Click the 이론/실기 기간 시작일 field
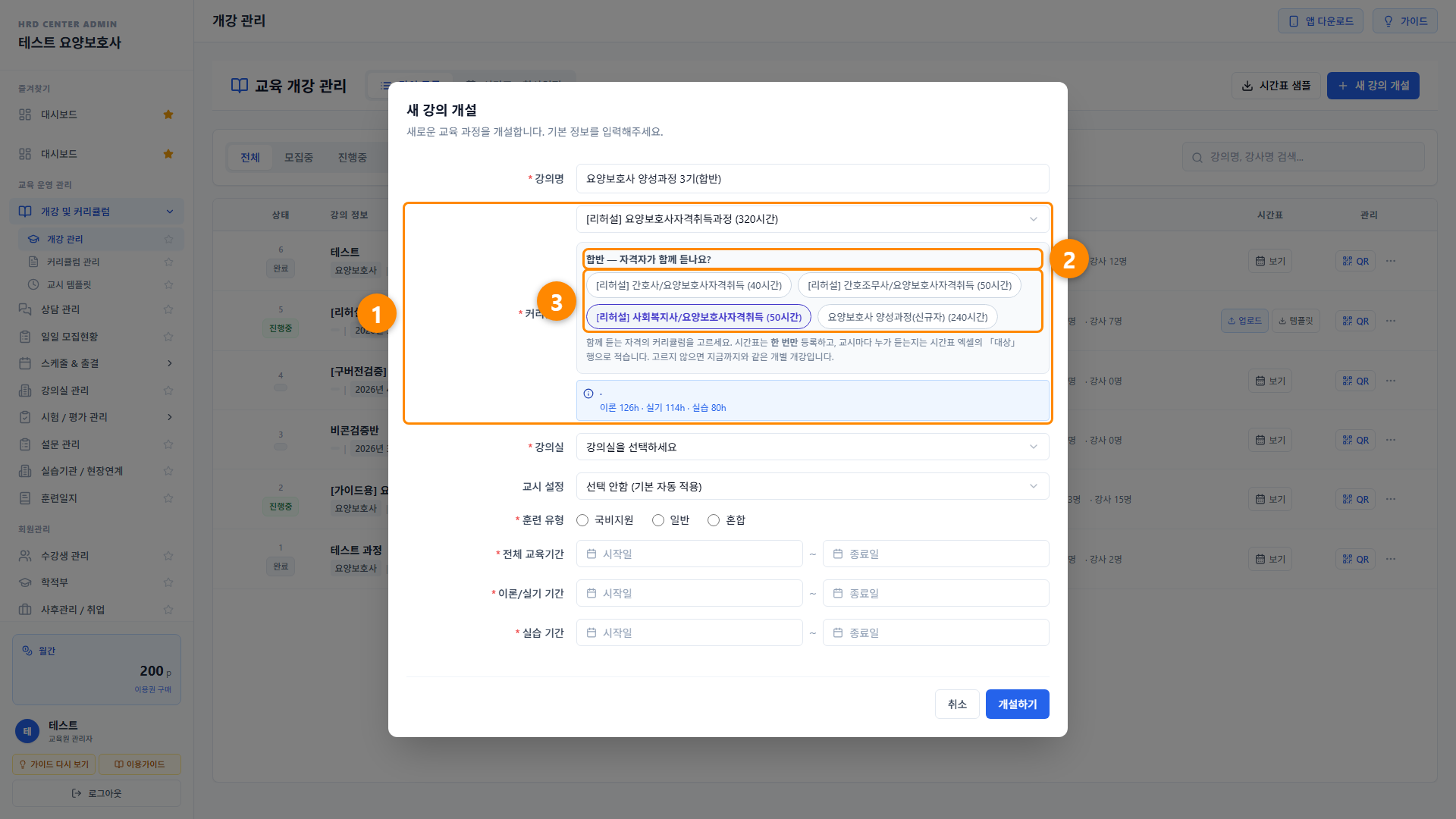This screenshot has height=819, width=1456. click(689, 593)
